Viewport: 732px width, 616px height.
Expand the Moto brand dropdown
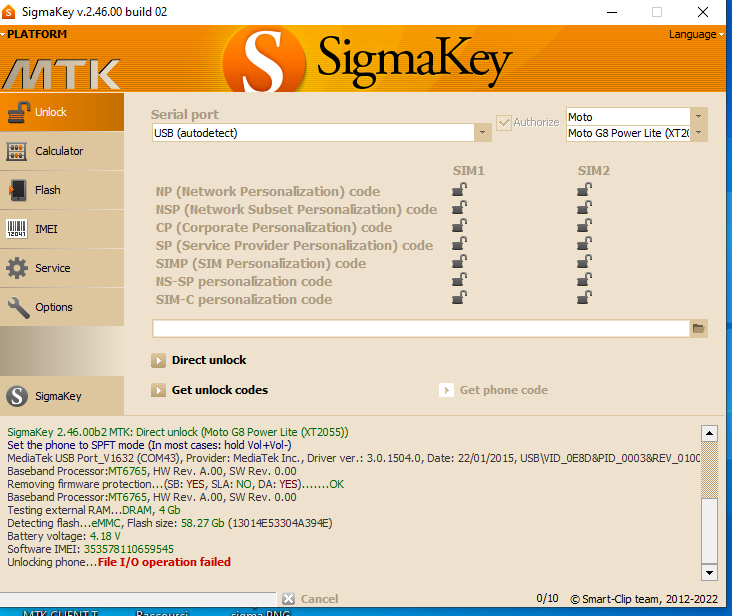(x=698, y=116)
